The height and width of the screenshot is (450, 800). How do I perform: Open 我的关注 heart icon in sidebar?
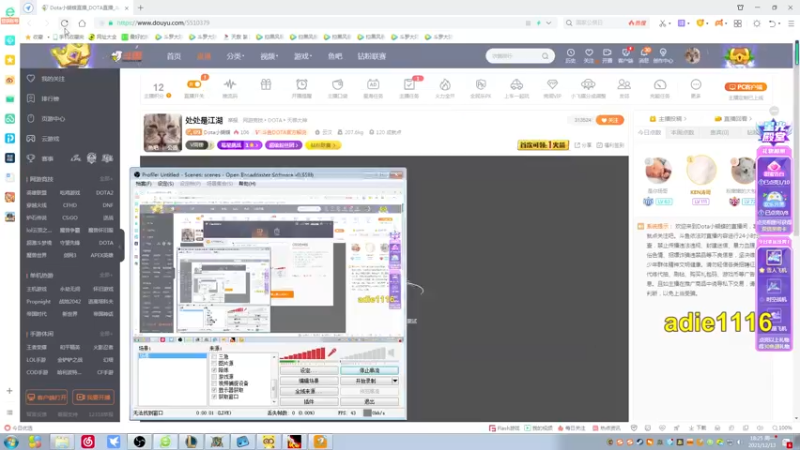click(x=31, y=79)
